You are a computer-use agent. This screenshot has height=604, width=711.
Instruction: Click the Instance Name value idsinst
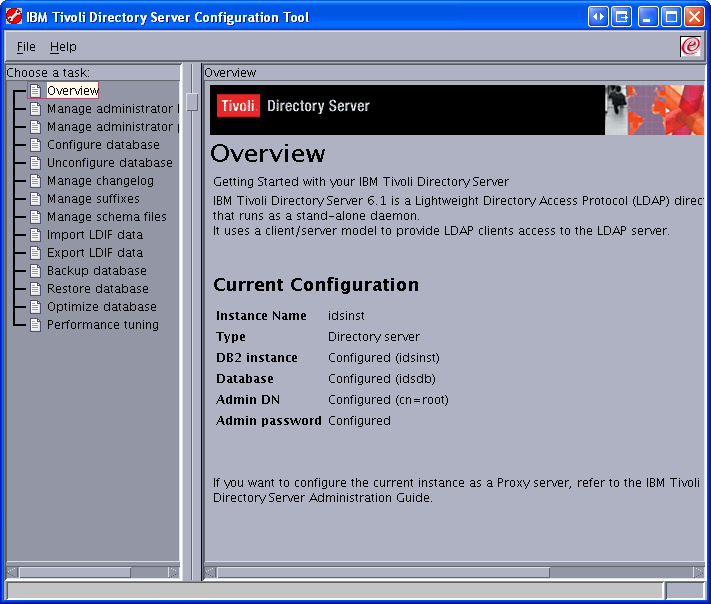[346, 316]
